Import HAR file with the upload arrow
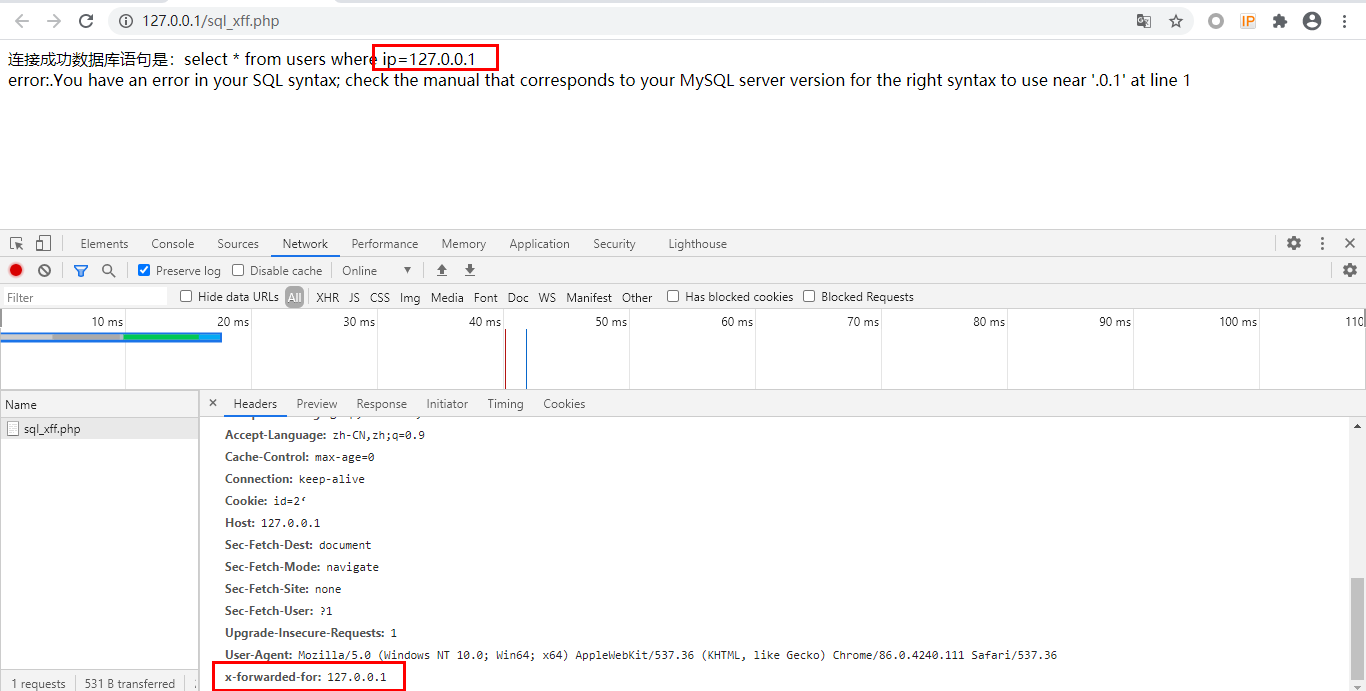The width and height of the screenshot is (1366, 691). 441,270
